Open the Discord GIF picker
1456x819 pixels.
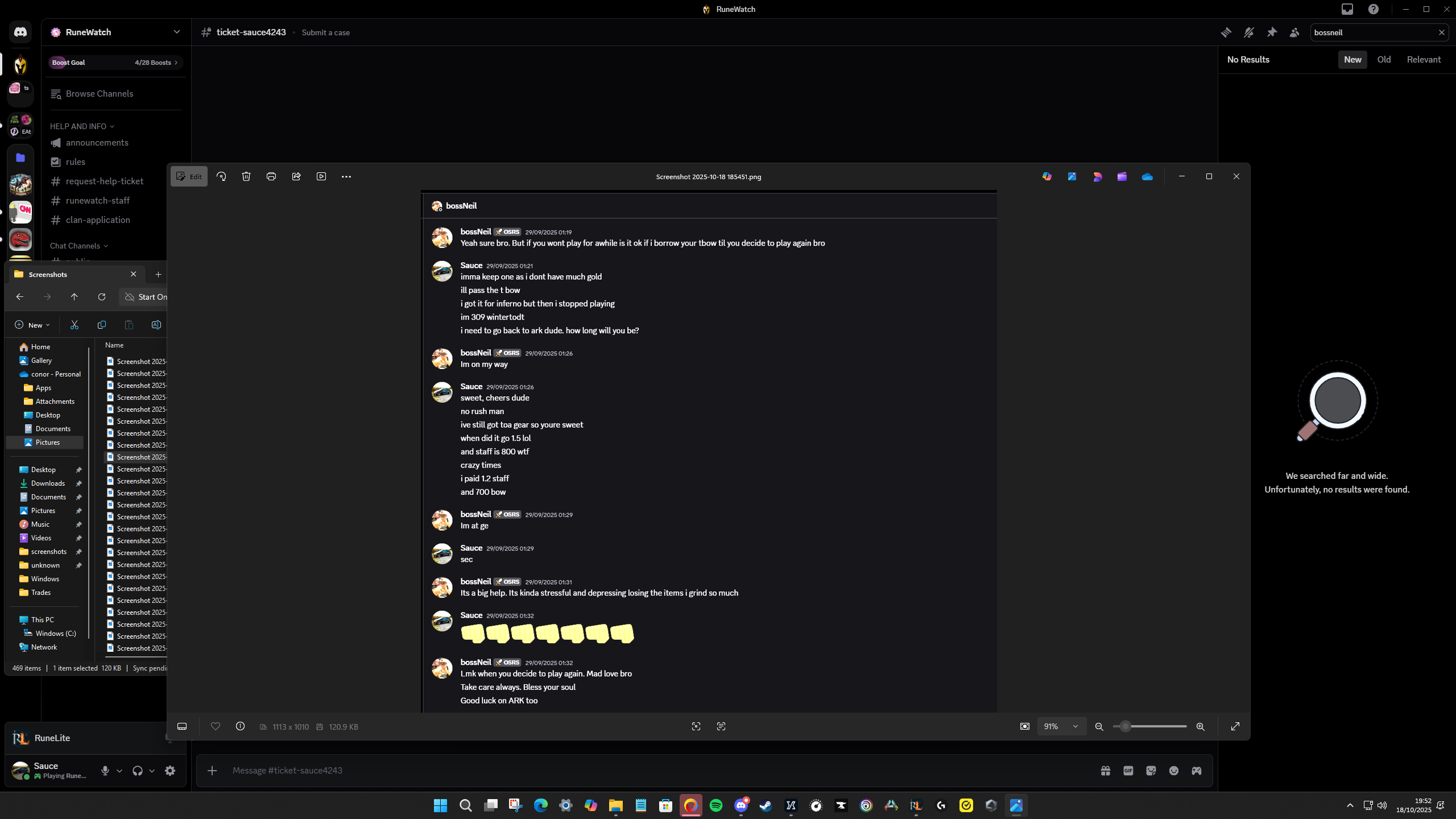click(x=1128, y=771)
